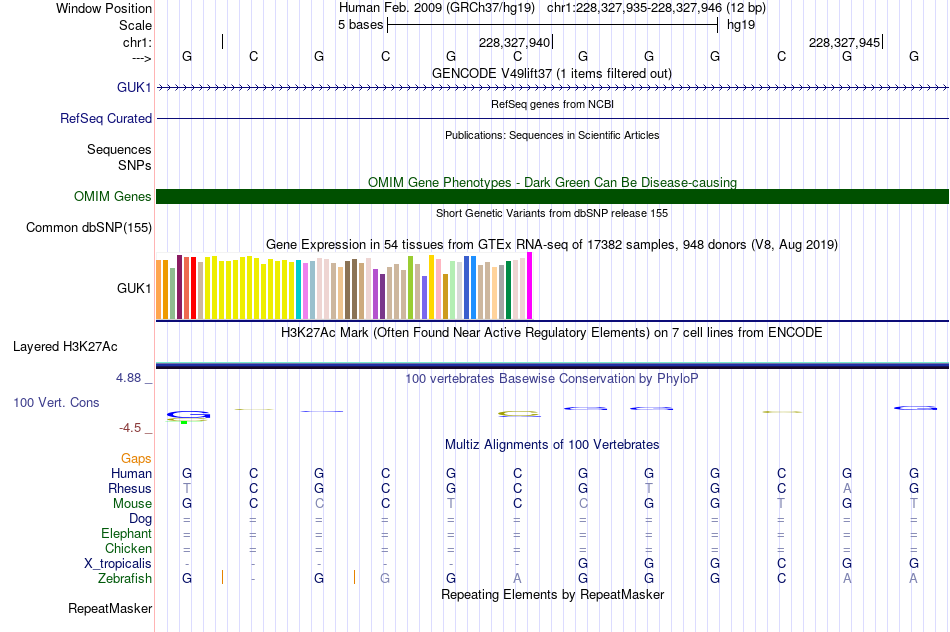The image size is (950, 632).
Task: Open the RefSeq Curated track label
Action: click(105, 118)
